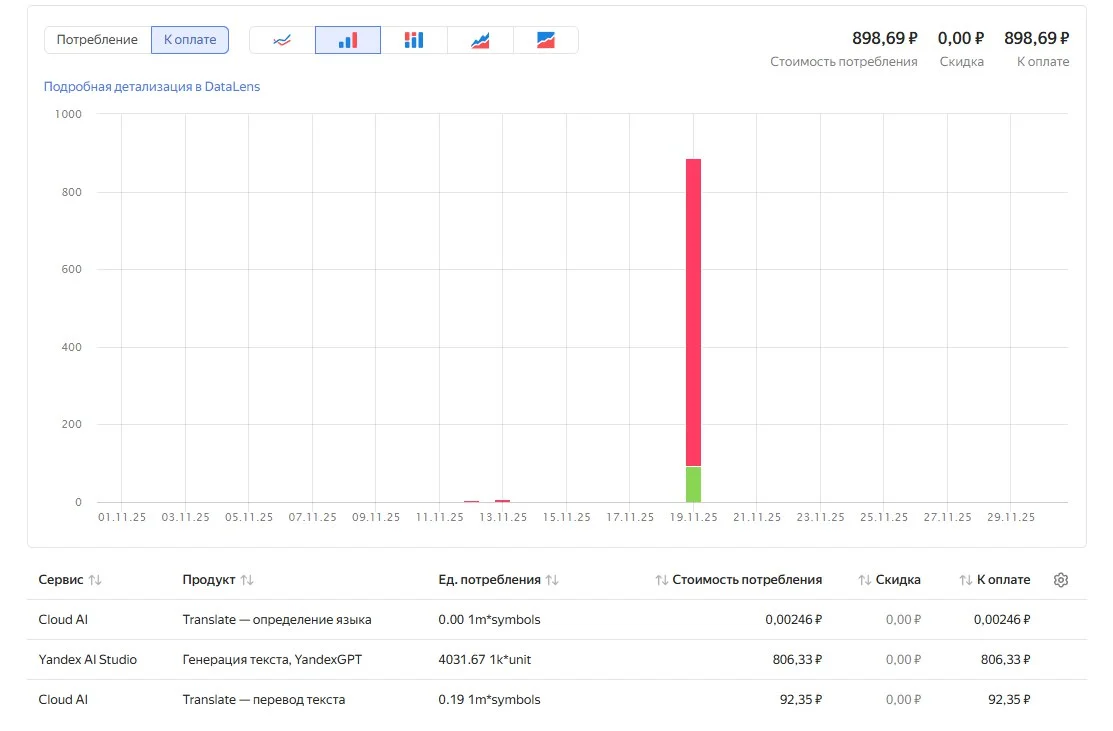Sort by Продукт column arrows

pos(247,580)
